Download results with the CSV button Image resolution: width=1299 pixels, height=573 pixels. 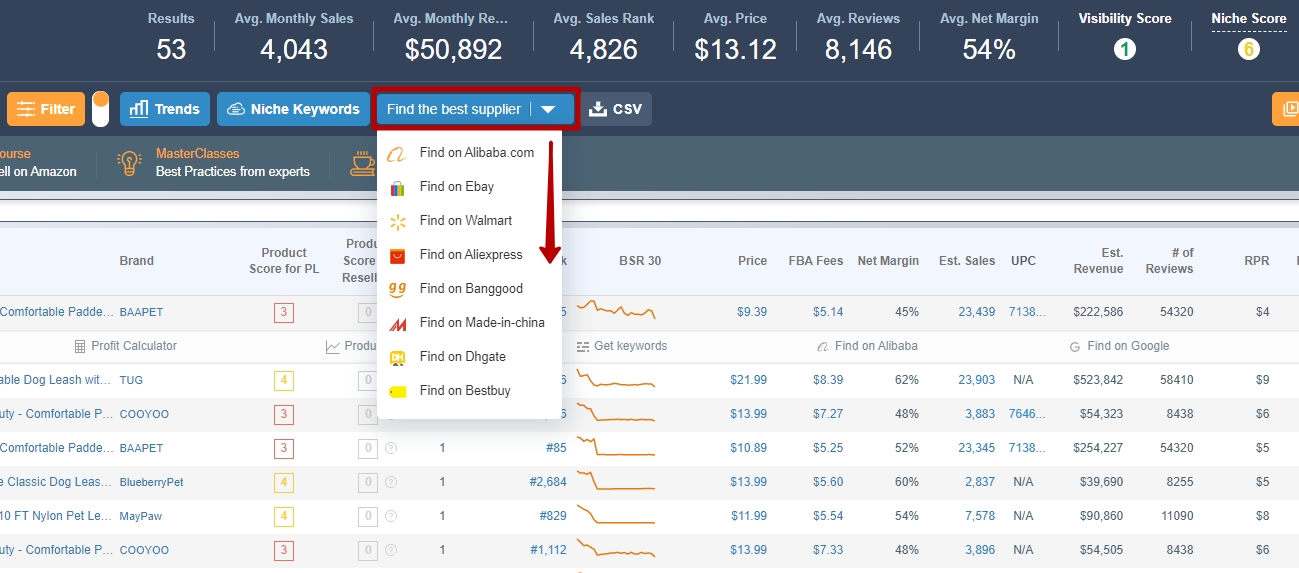pyautogui.click(x=616, y=109)
